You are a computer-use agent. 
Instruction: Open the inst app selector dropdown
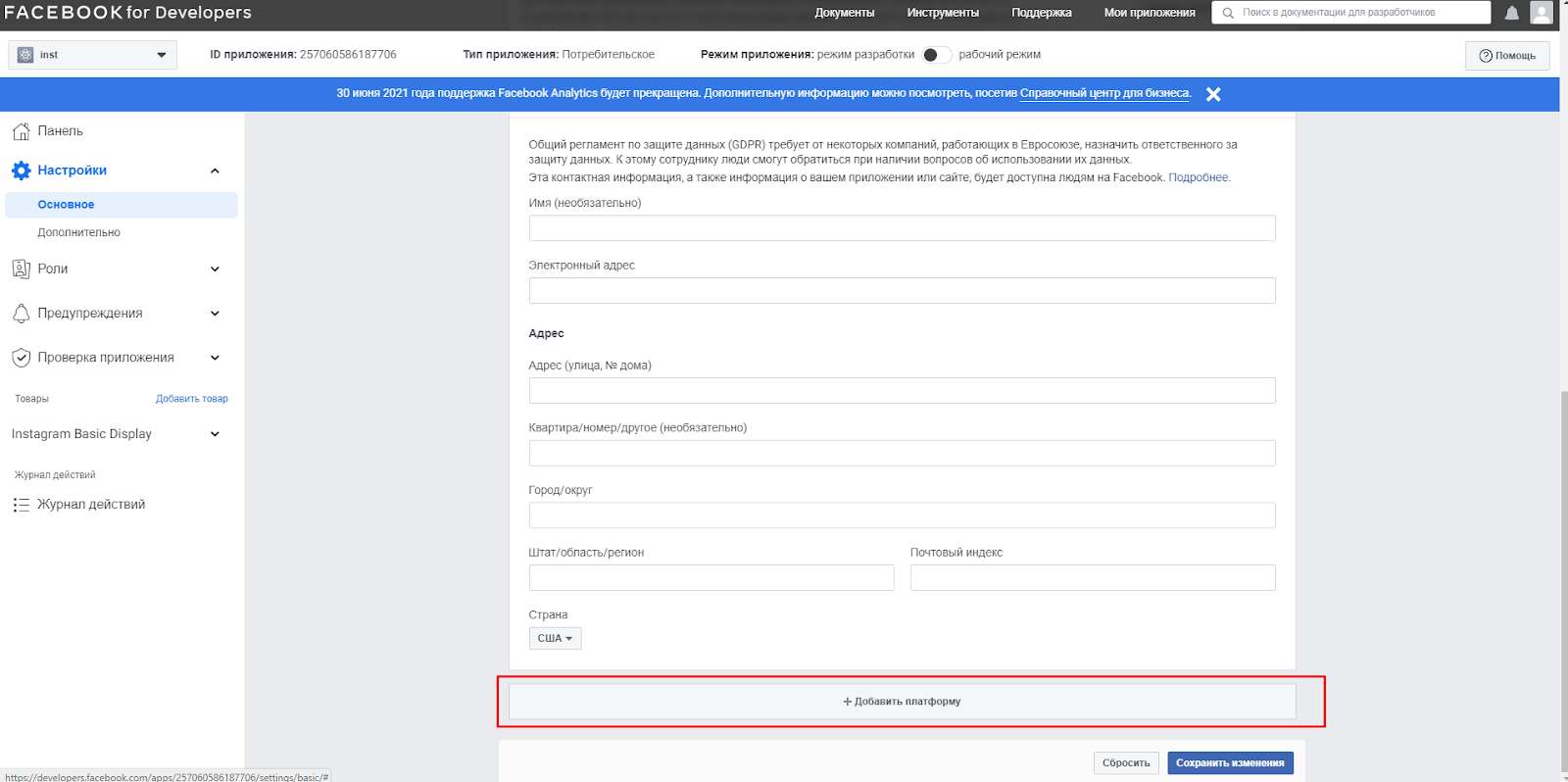(93, 55)
